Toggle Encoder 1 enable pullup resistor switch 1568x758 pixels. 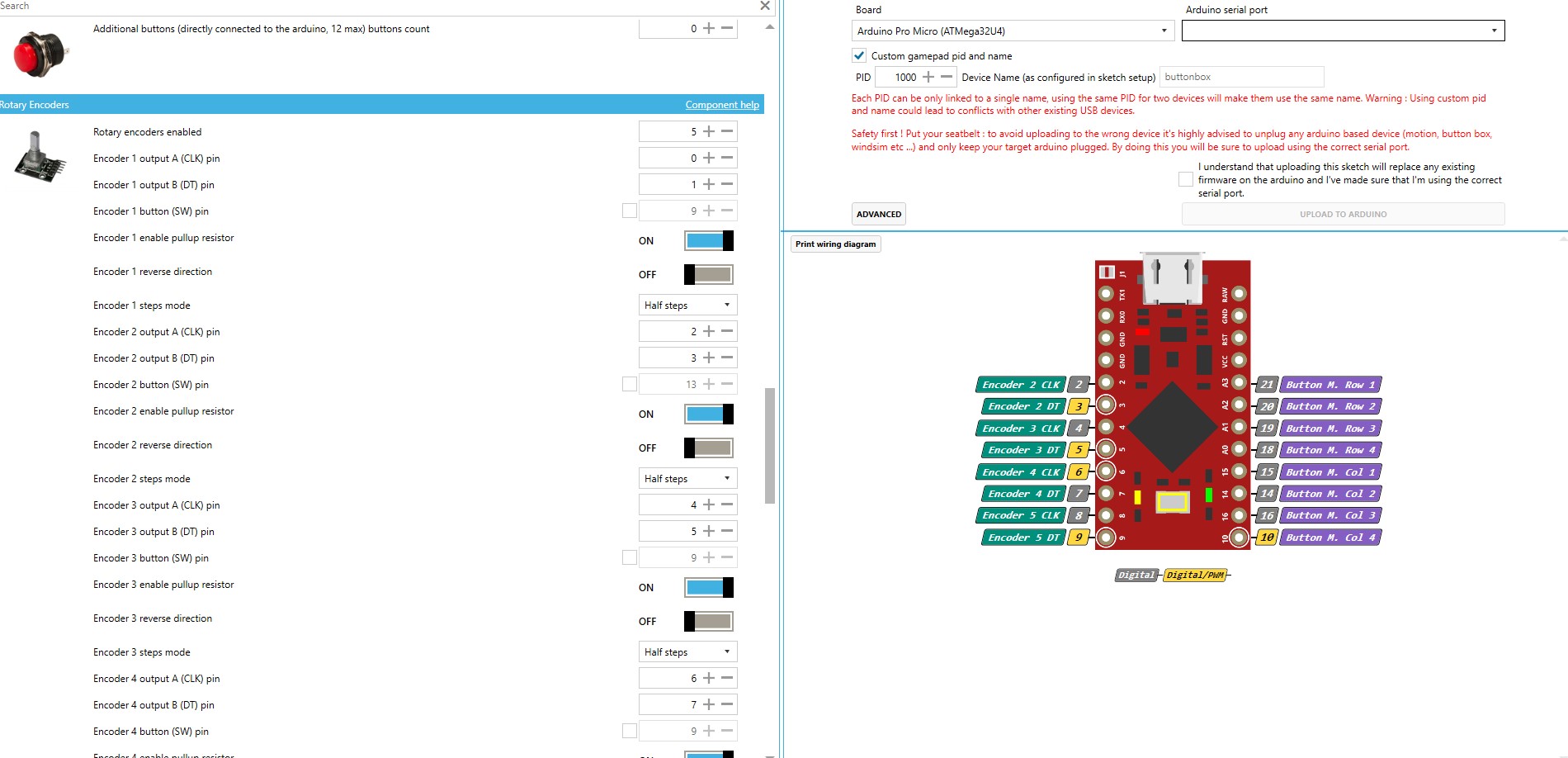(709, 240)
